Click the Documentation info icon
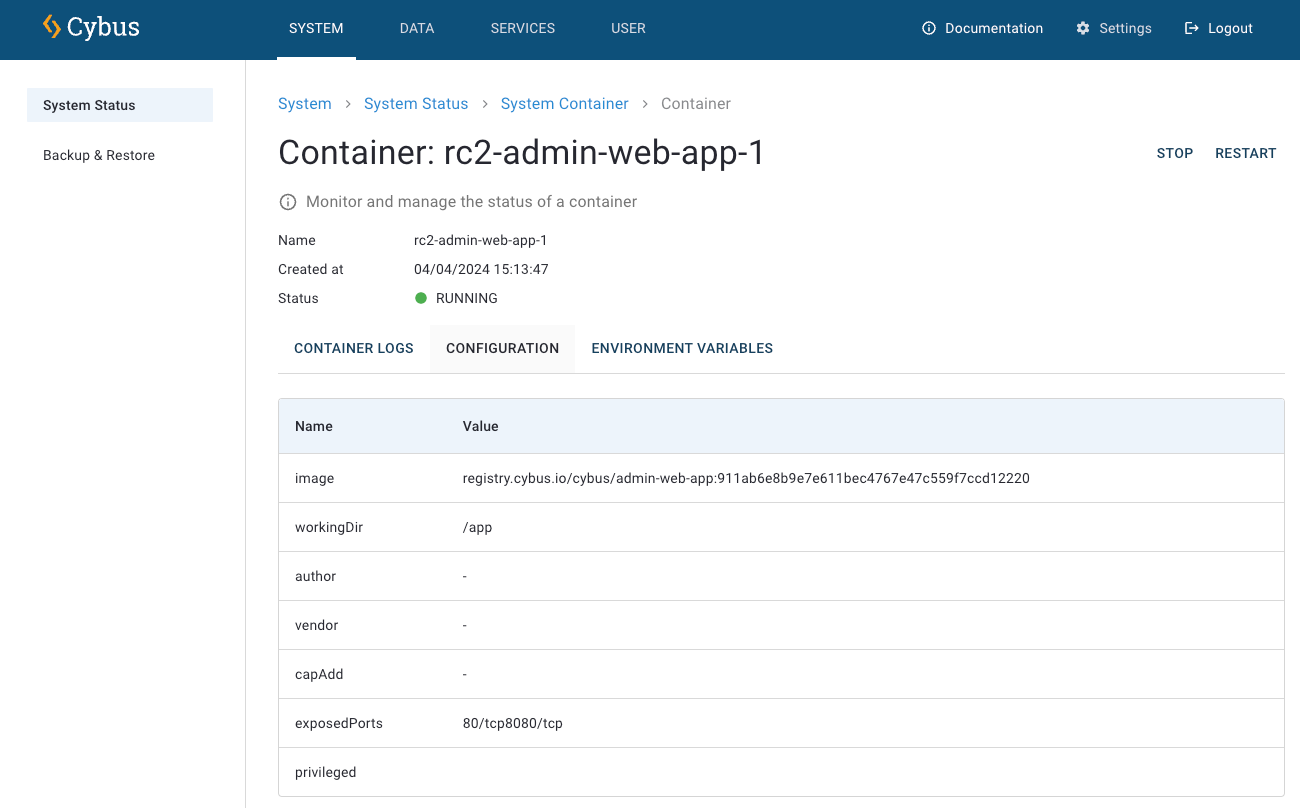 [x=929, y=28]
